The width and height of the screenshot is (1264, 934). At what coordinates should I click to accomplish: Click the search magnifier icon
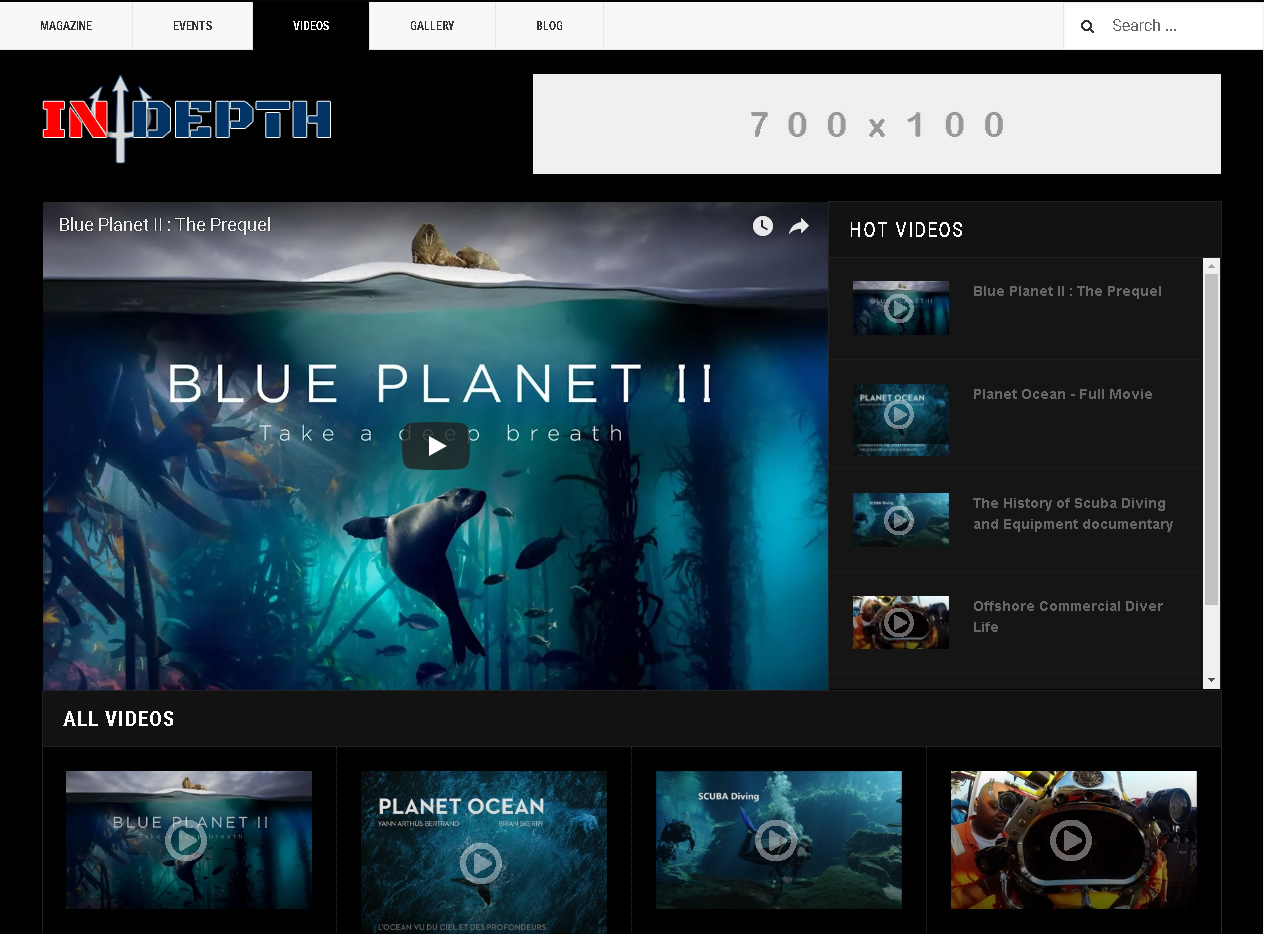tap(1087, 26)
